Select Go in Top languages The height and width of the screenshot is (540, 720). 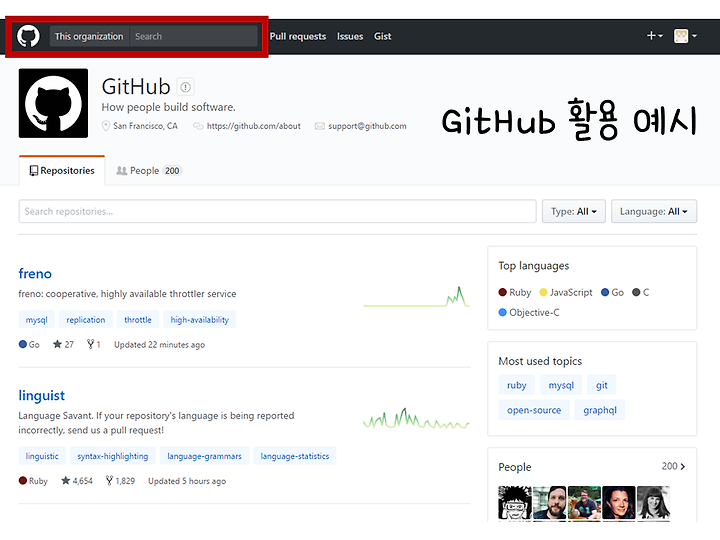click(613, 292)
